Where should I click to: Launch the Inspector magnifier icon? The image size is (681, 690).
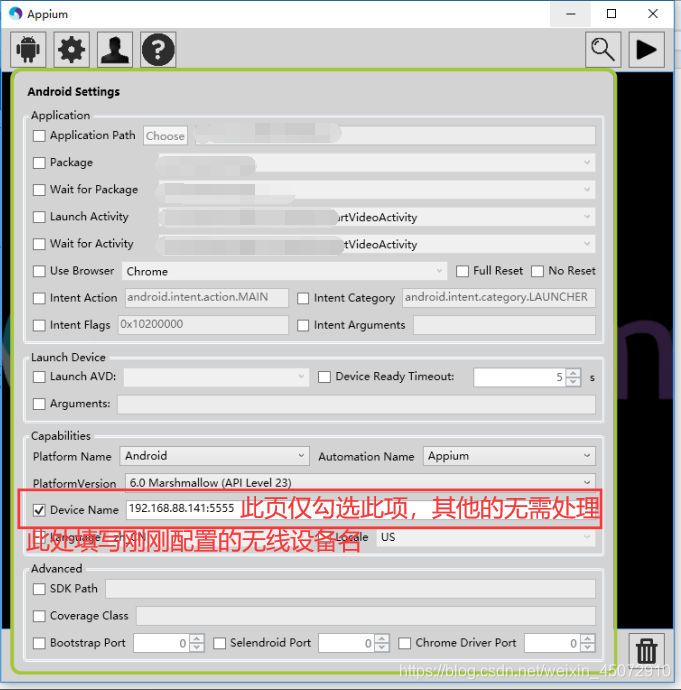point(603,49)
